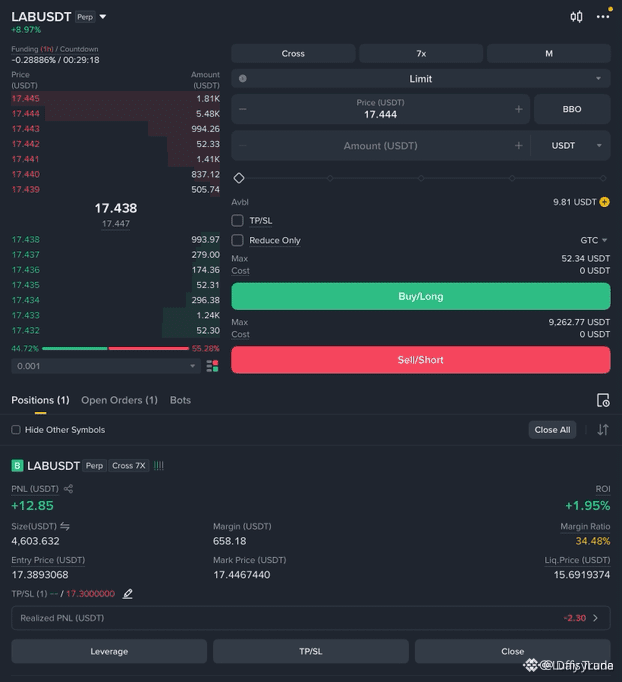This screenshot has height=682, width=622.
Task: Click the ROI label
Action: 603,489
